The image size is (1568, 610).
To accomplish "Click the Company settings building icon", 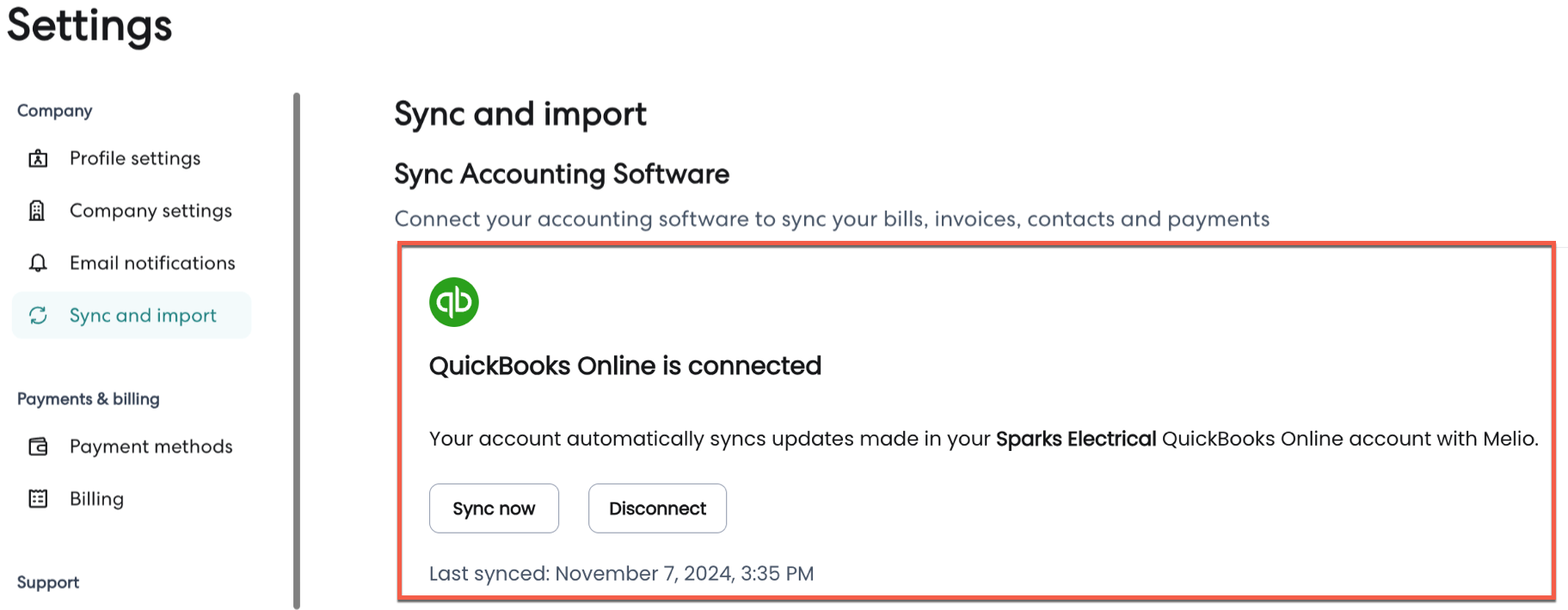I will (37, 211).
